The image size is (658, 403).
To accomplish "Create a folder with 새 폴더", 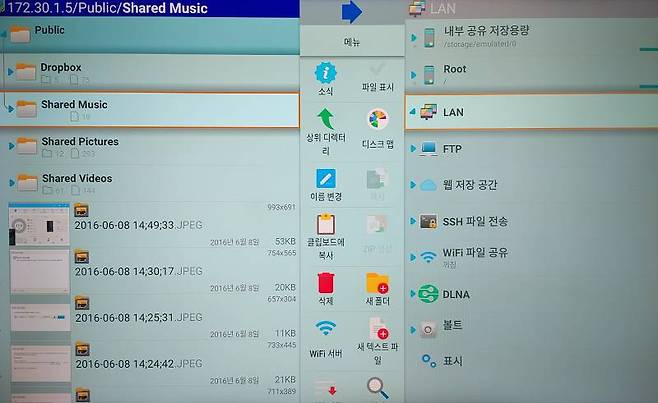I will pos(377,284).
